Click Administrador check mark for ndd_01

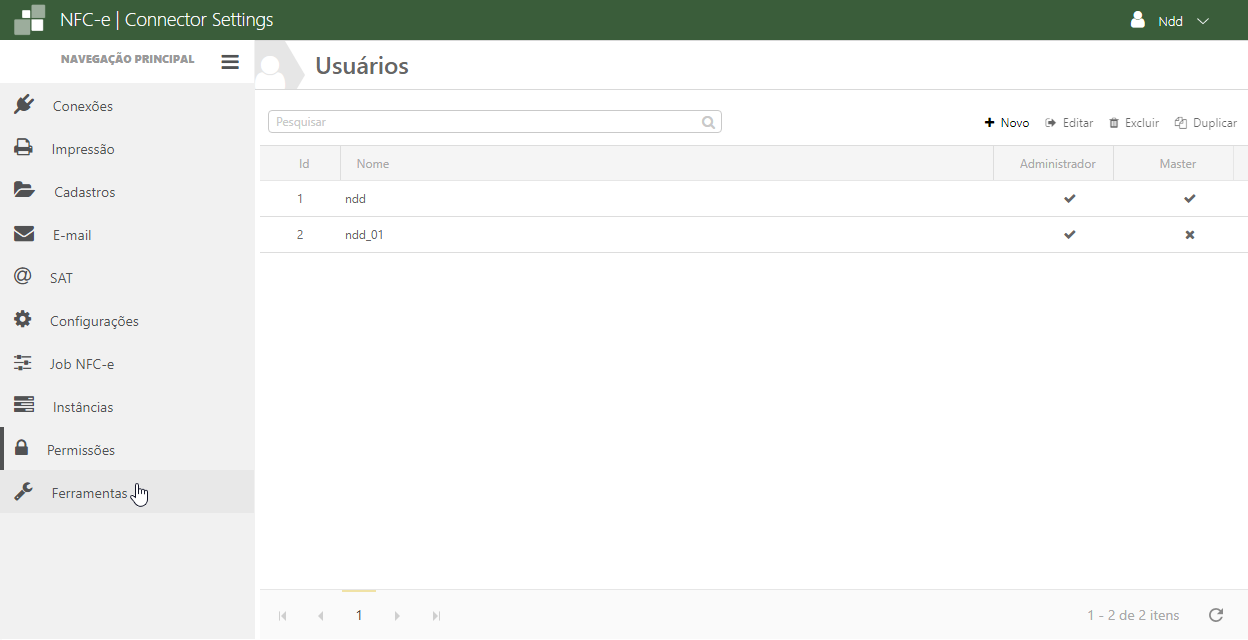[1069, 235]
